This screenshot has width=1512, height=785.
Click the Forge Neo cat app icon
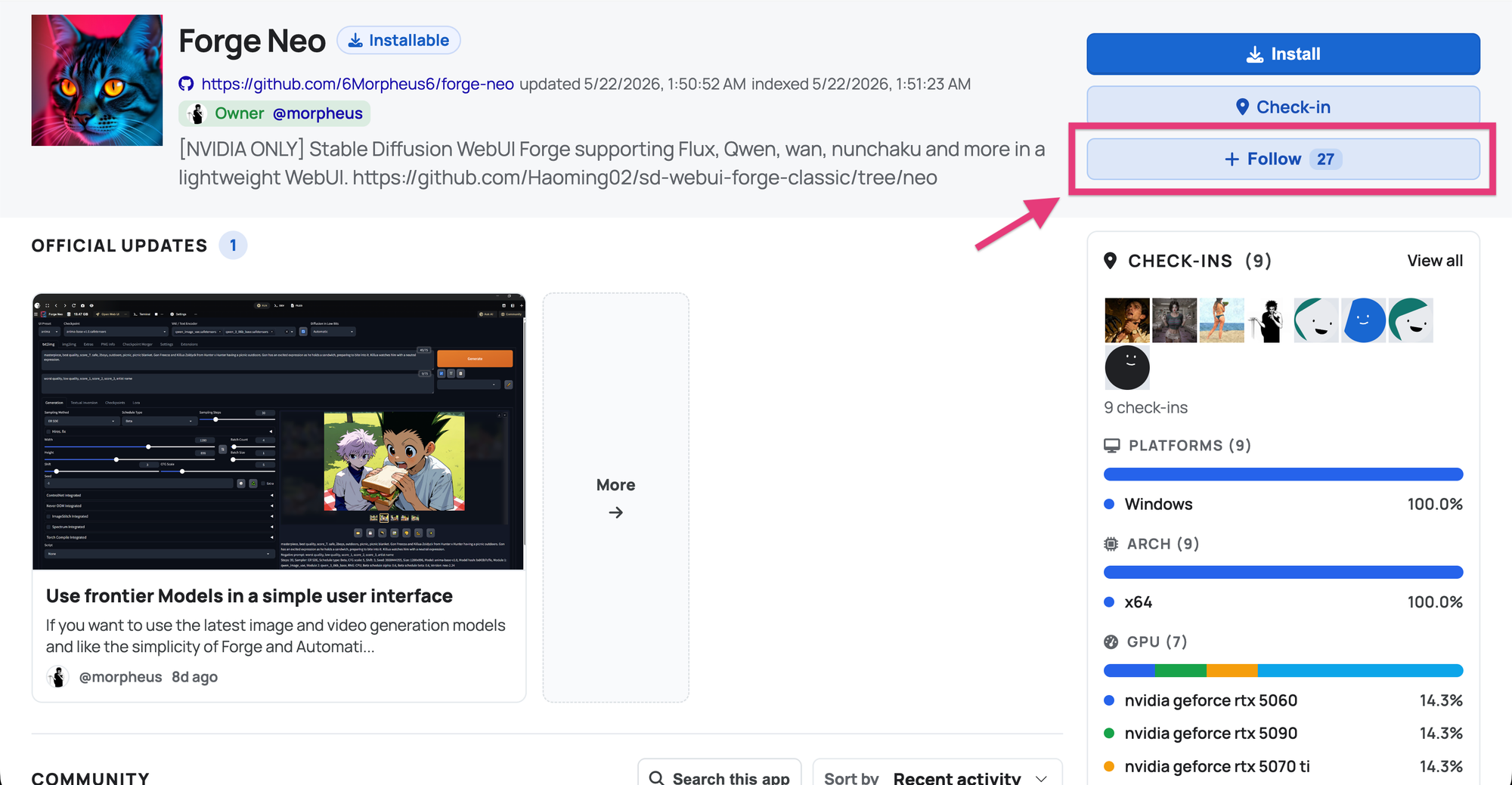(x=97, y=80)
